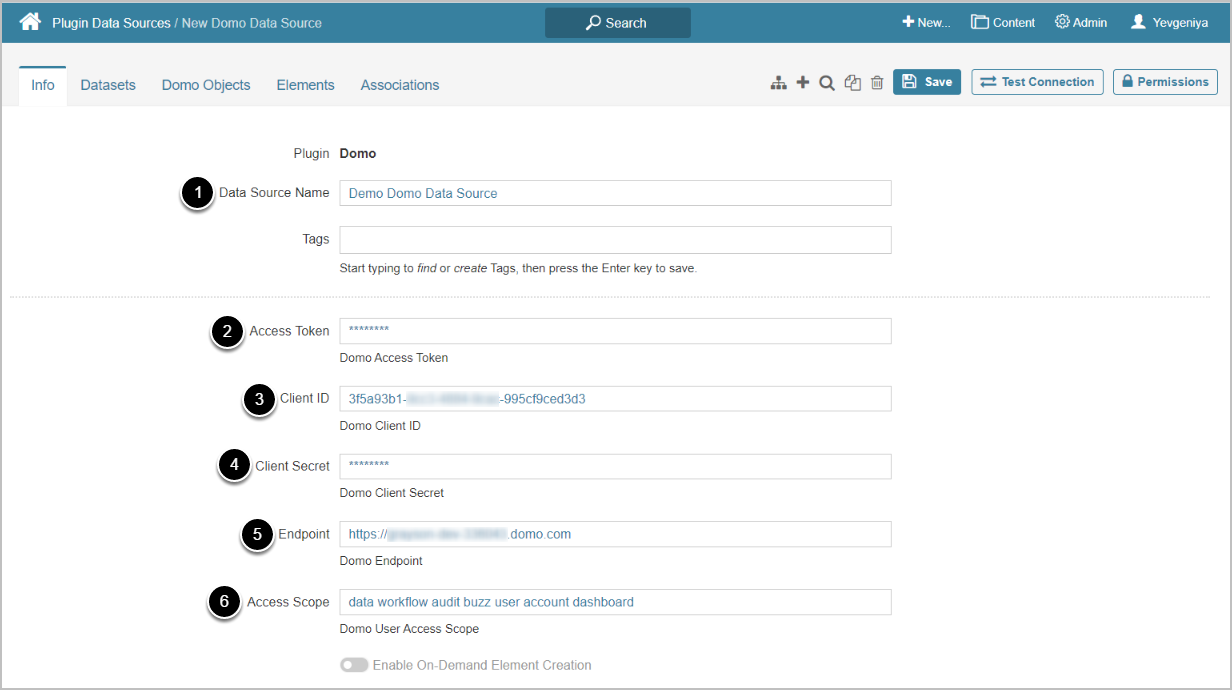Image resolution: width=1232 pixels, height=690 pixels.
Task: Click into the Client Secret field
Action: coord(615,466)
